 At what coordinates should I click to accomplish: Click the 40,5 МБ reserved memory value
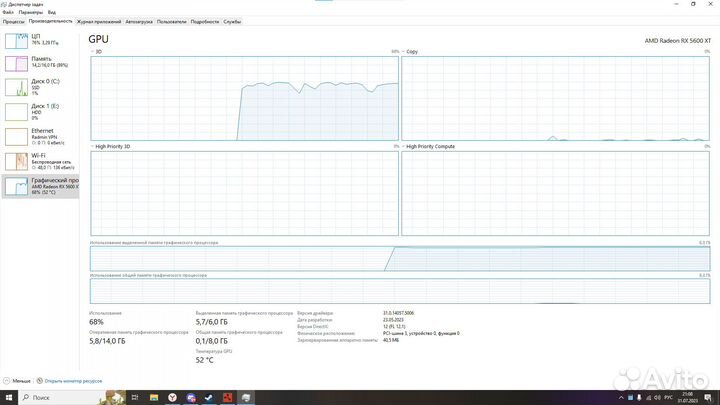click(x=391, y=340)
